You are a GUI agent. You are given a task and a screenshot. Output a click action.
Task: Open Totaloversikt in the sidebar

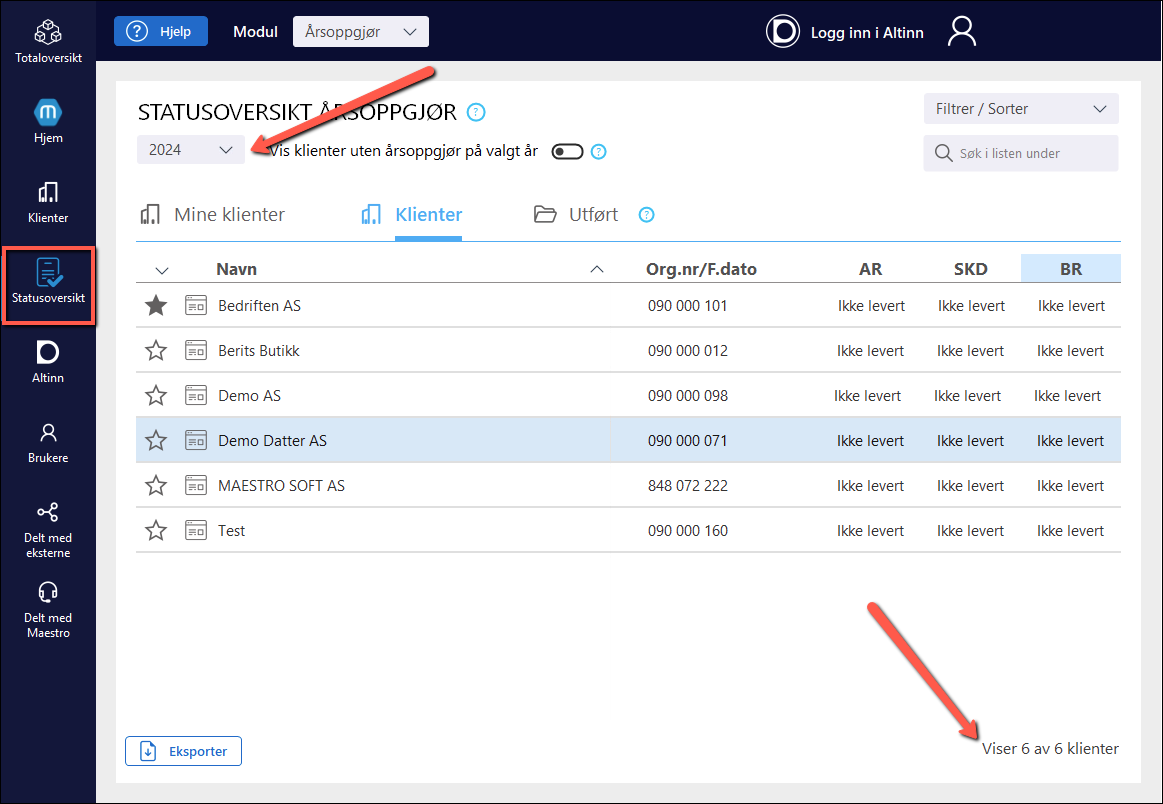point(48,42)
